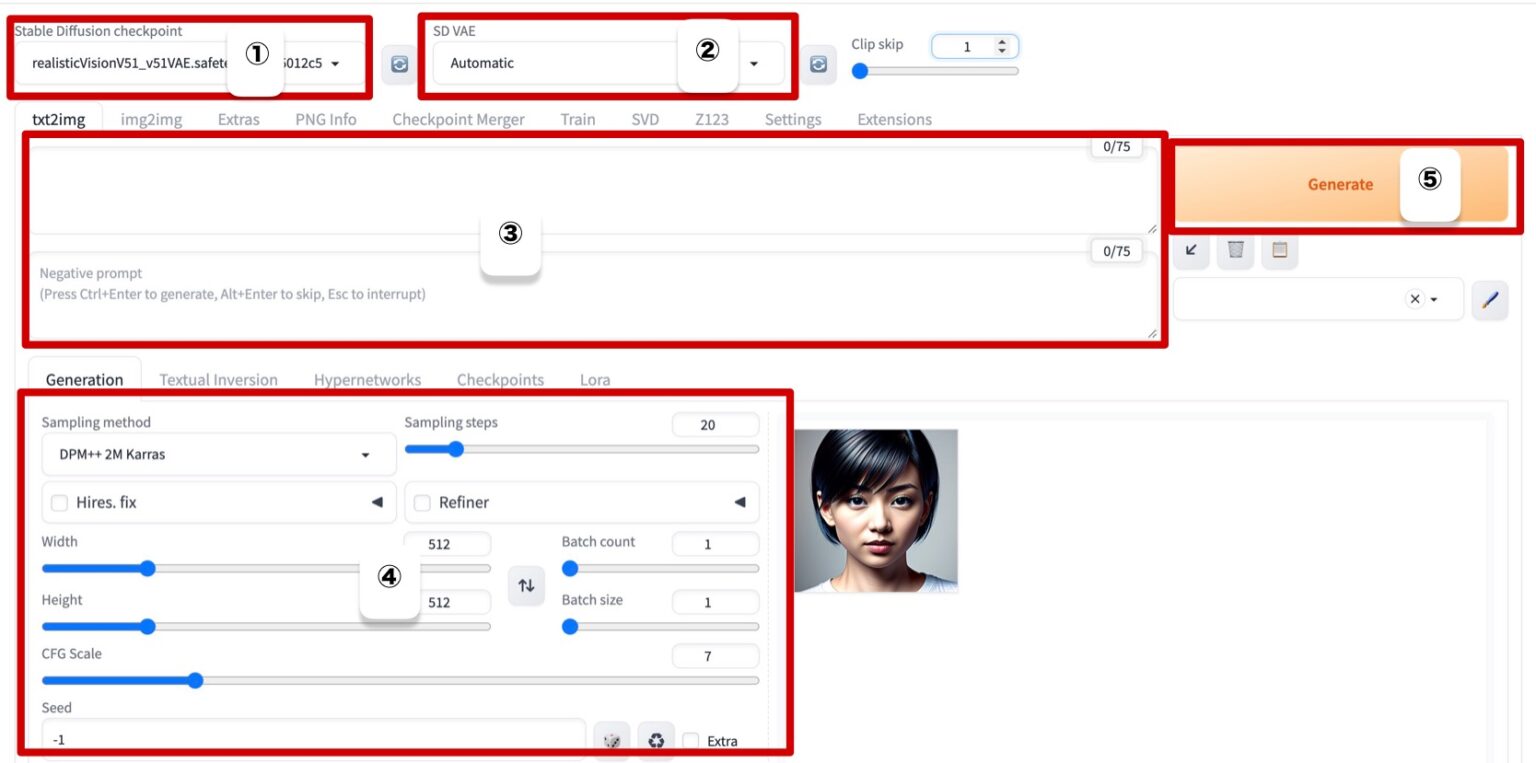This screenshot has width=1536, height=763.
Task: Open the style editor with pencil icon
Action: [x=1489, y=299]
